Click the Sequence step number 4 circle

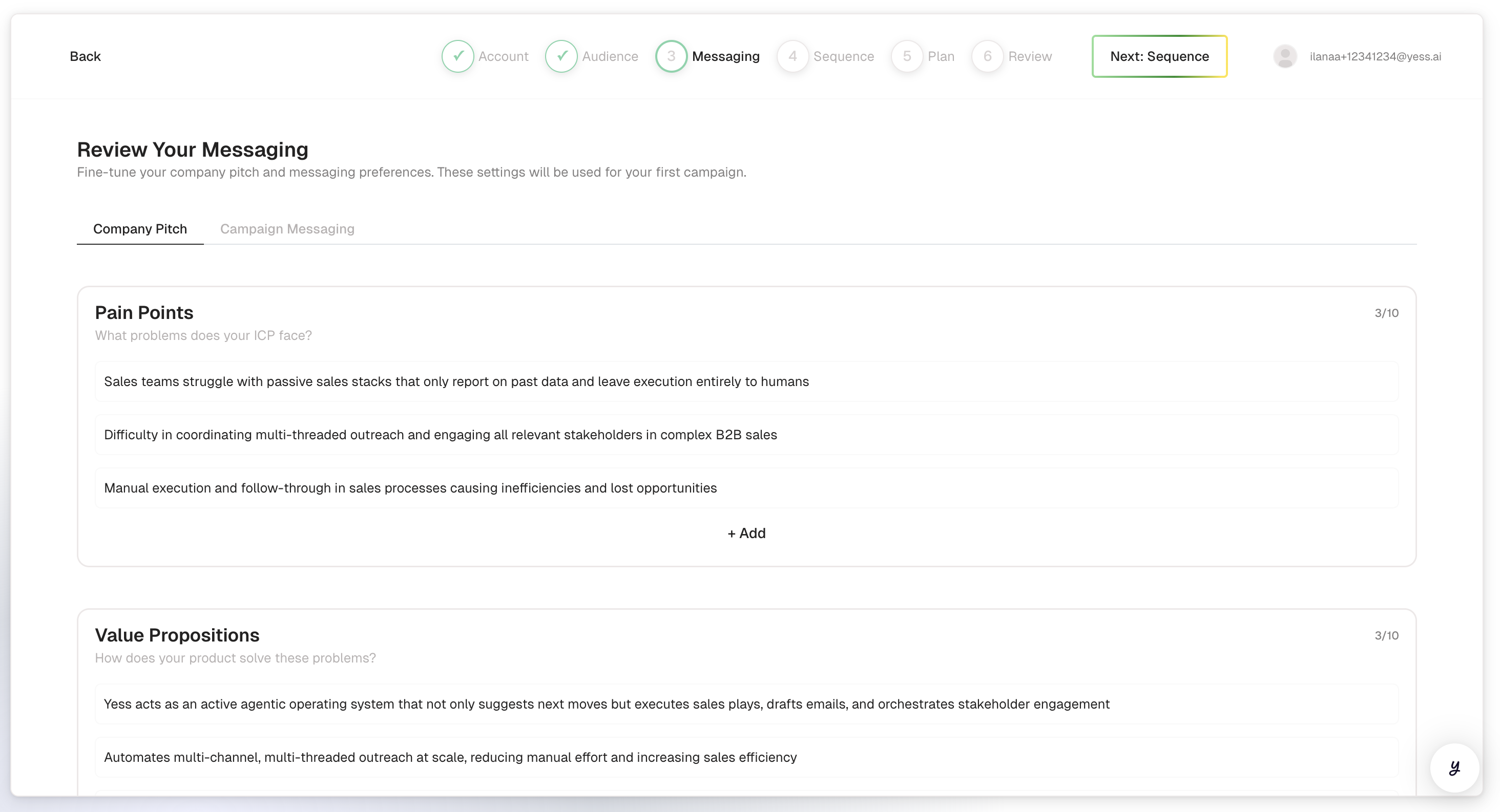tap(793, 56)
